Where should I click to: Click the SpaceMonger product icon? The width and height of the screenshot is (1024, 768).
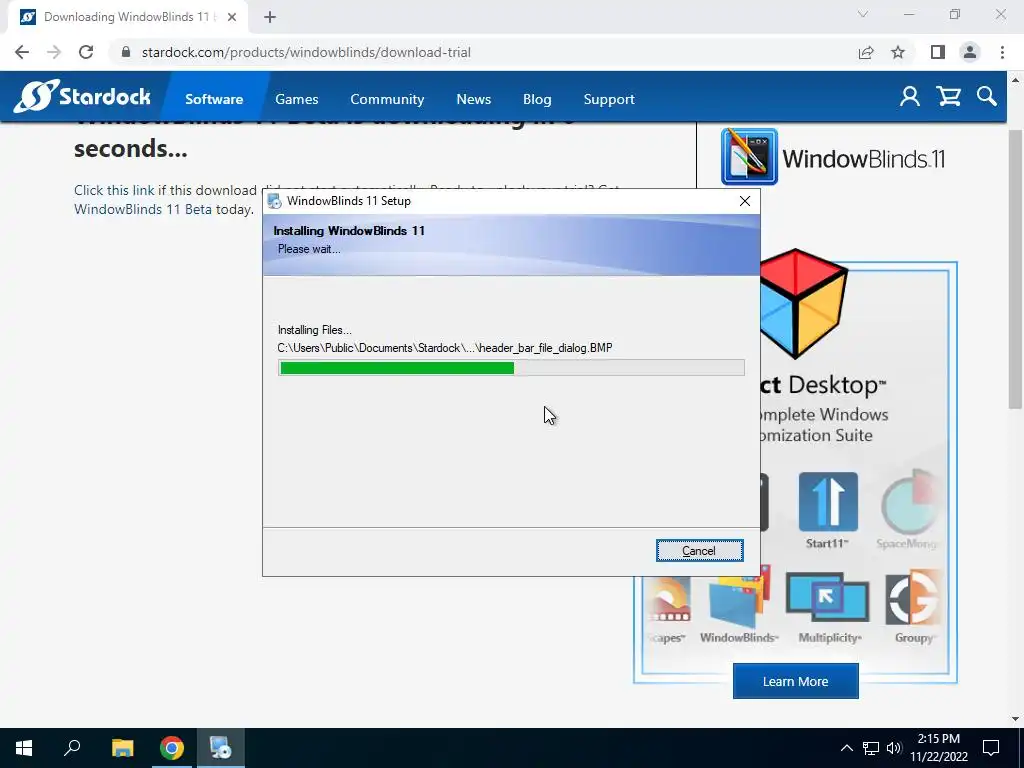click(x=911, y=504)
